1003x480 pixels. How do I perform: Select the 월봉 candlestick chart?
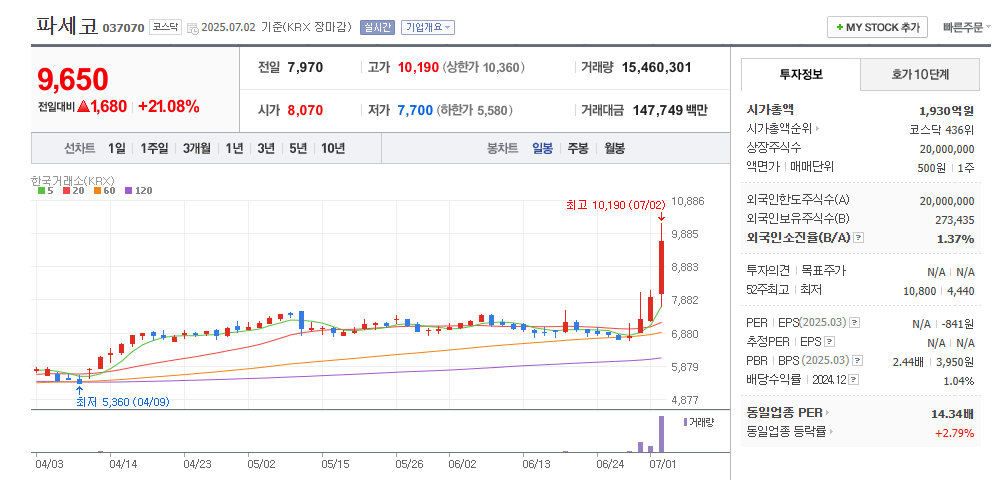click(614, 148)
